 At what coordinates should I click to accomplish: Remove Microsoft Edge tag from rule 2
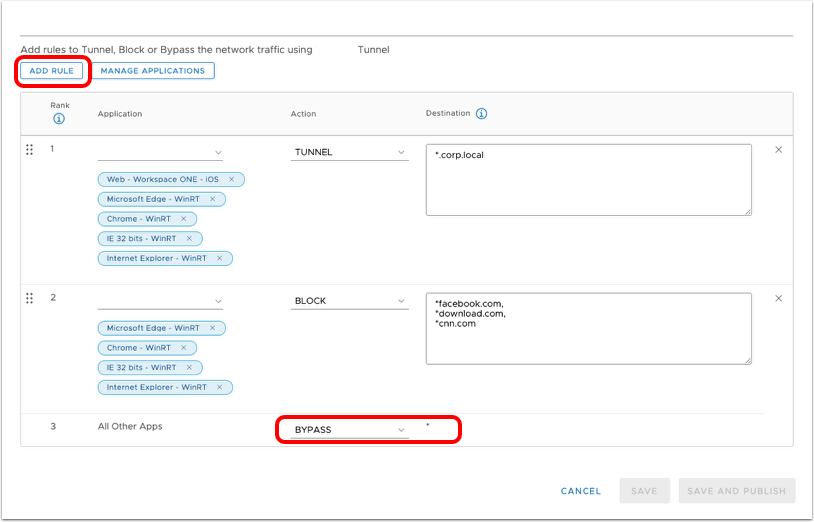point(213,328)
